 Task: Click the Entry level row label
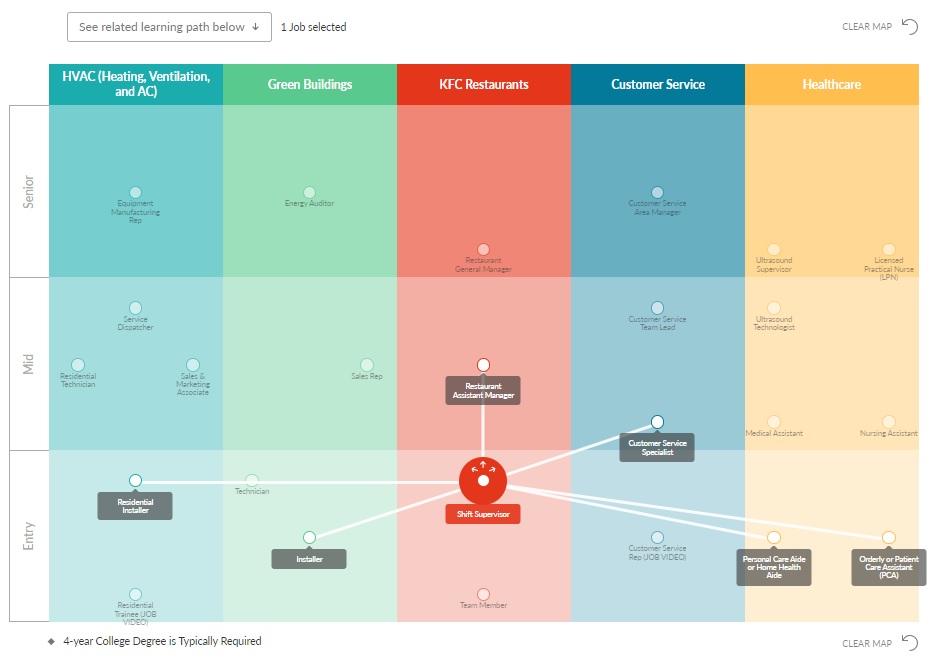click(29, 536)
